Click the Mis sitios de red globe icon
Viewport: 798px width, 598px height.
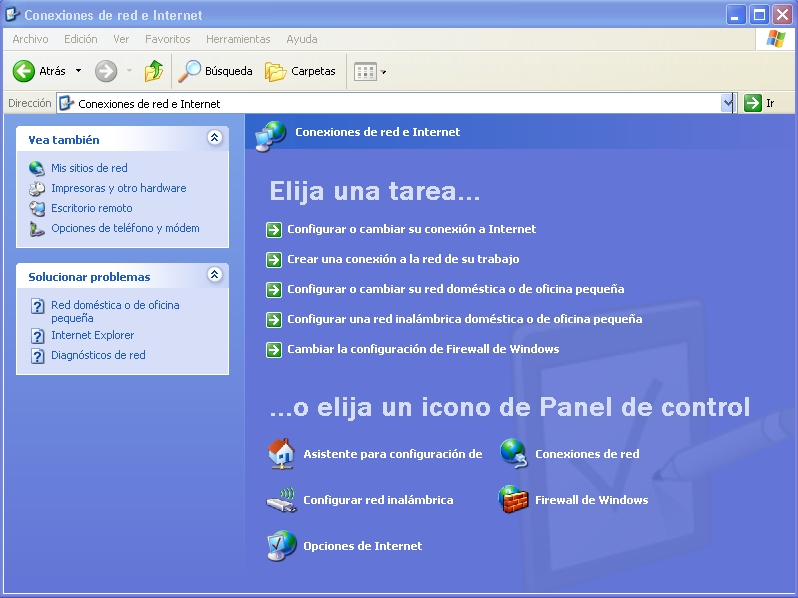(x=37, y=168)
